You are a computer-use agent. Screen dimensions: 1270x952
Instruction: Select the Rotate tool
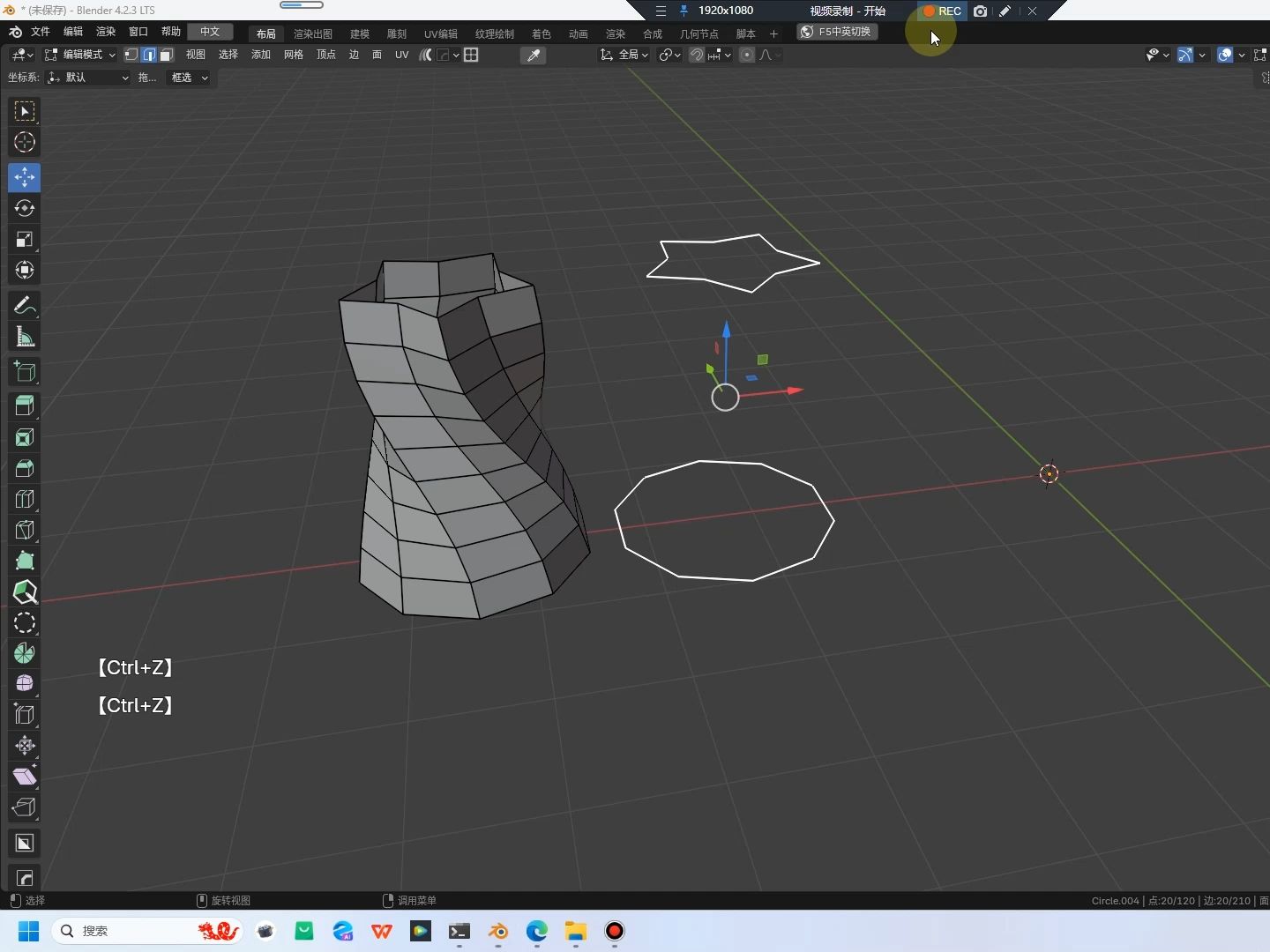pos(24,209)
